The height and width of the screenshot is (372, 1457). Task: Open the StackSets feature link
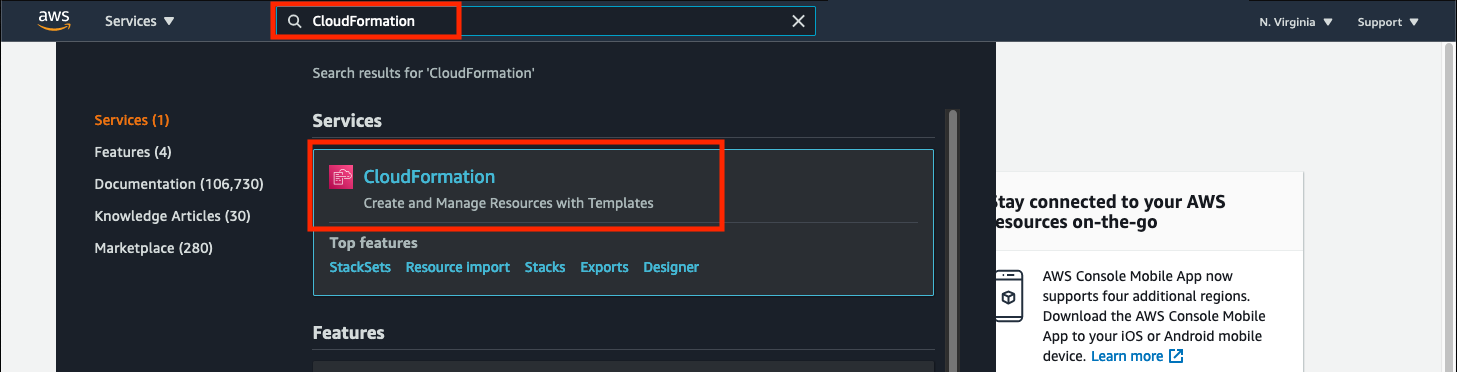pos(360,267)
